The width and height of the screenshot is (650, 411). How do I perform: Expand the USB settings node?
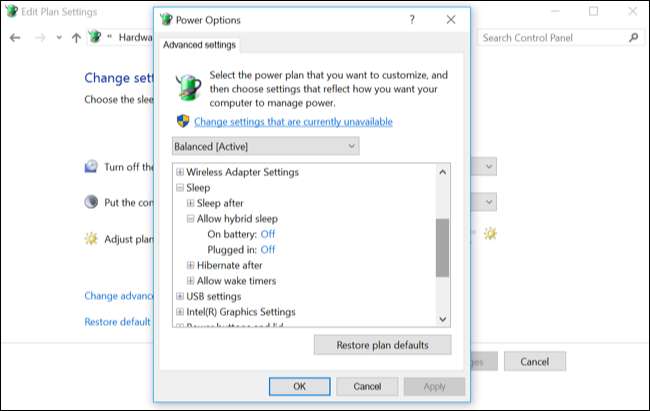tap(180, 296)
